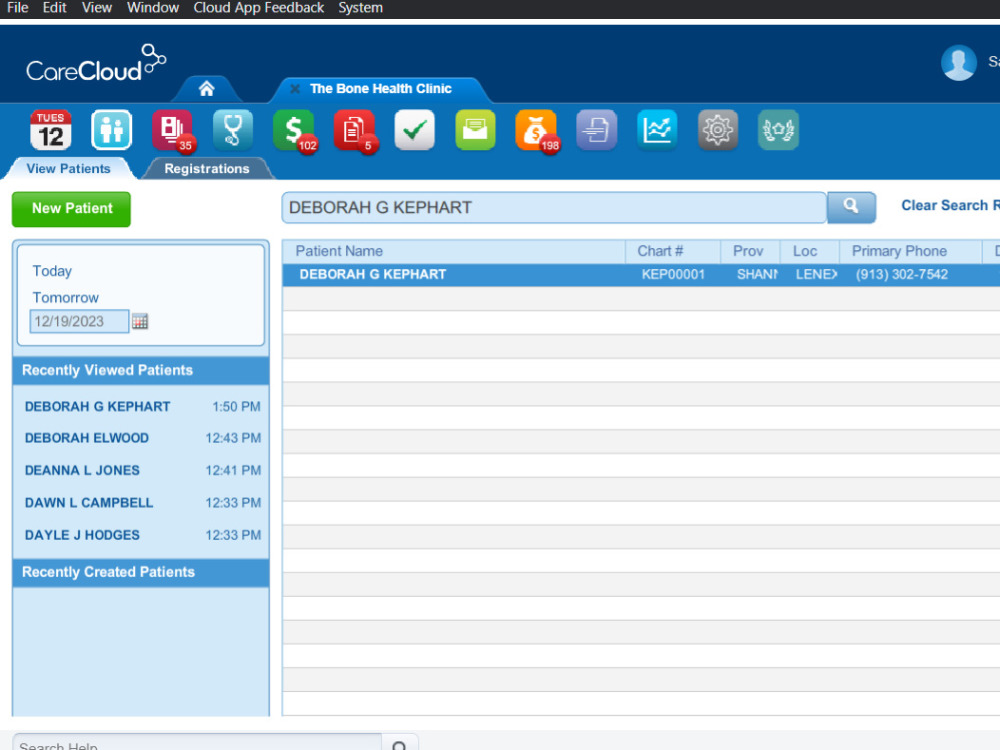Select the DEBORAH G KEPHART result row name

click(372, 274)
